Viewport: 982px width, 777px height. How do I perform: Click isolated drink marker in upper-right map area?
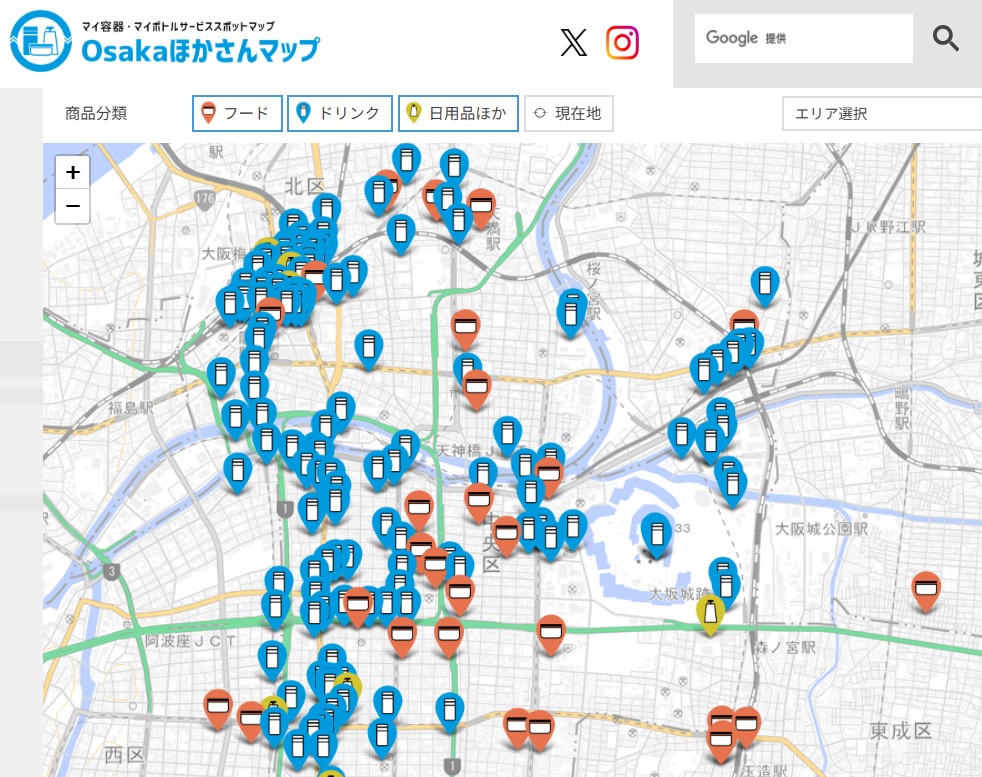(x=765, y=285)
